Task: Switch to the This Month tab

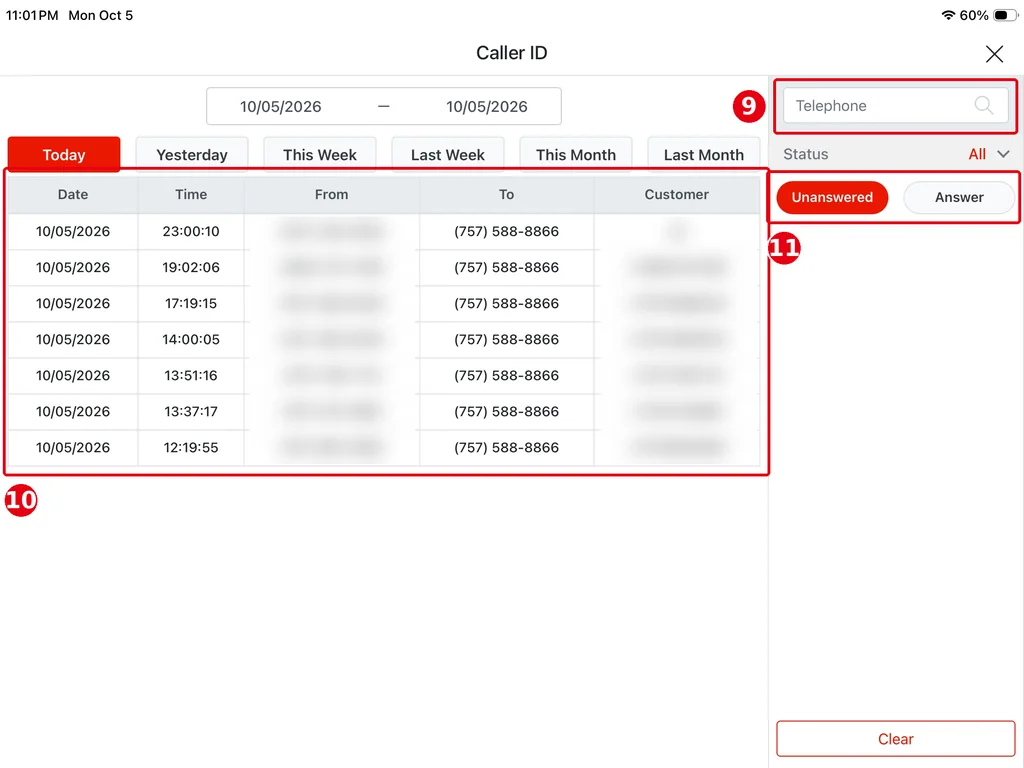Action: (576, 155)
